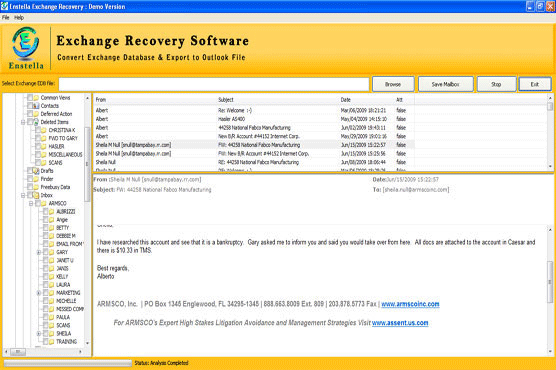Enable the Freebusy Data checkbox
This screenshot has height=370, width=556.
pos(30,187)
